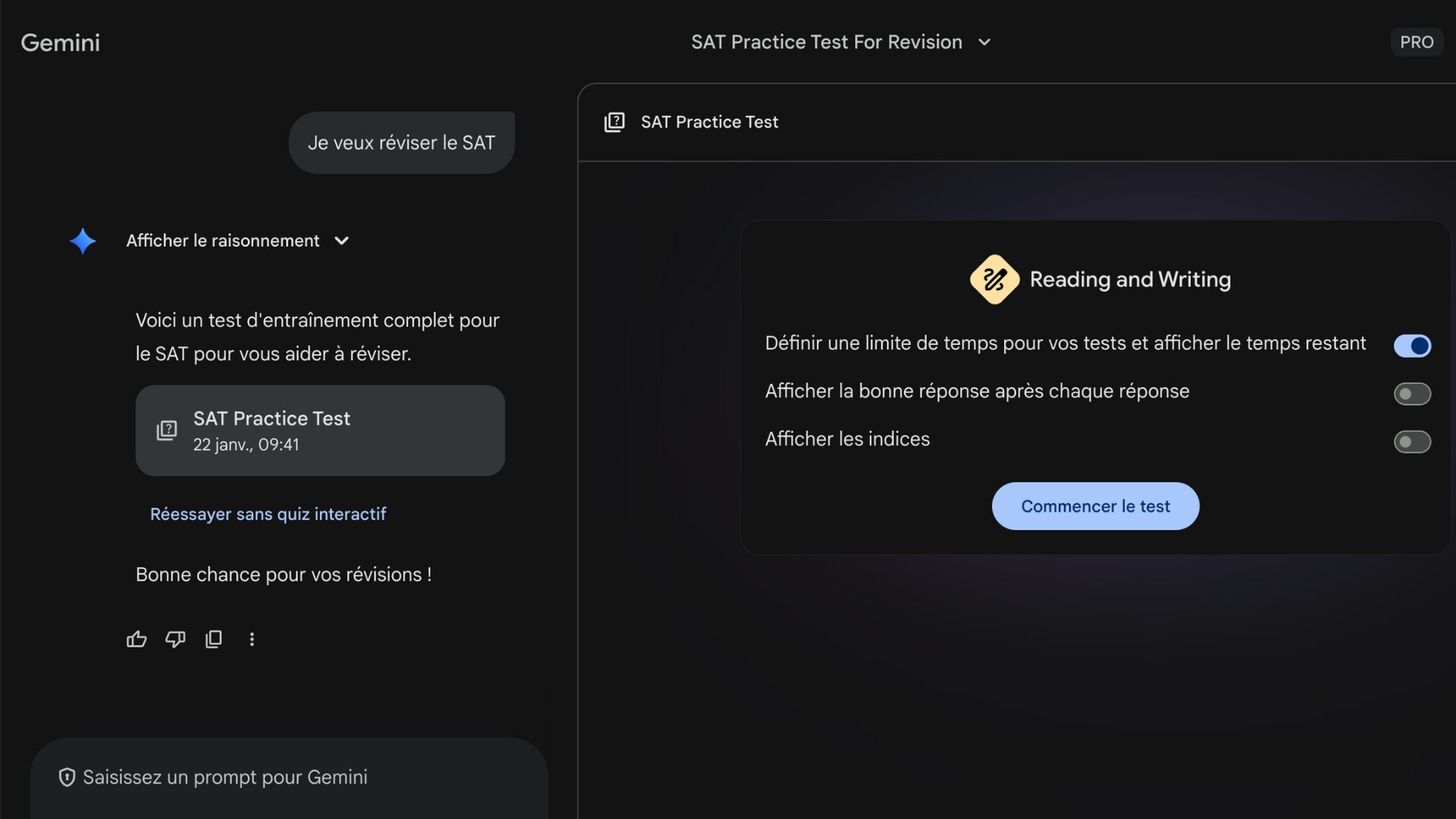This screenshot has height=819, width=1456.
Task: Click the thumbs down feedback icon
Action: 175,639
